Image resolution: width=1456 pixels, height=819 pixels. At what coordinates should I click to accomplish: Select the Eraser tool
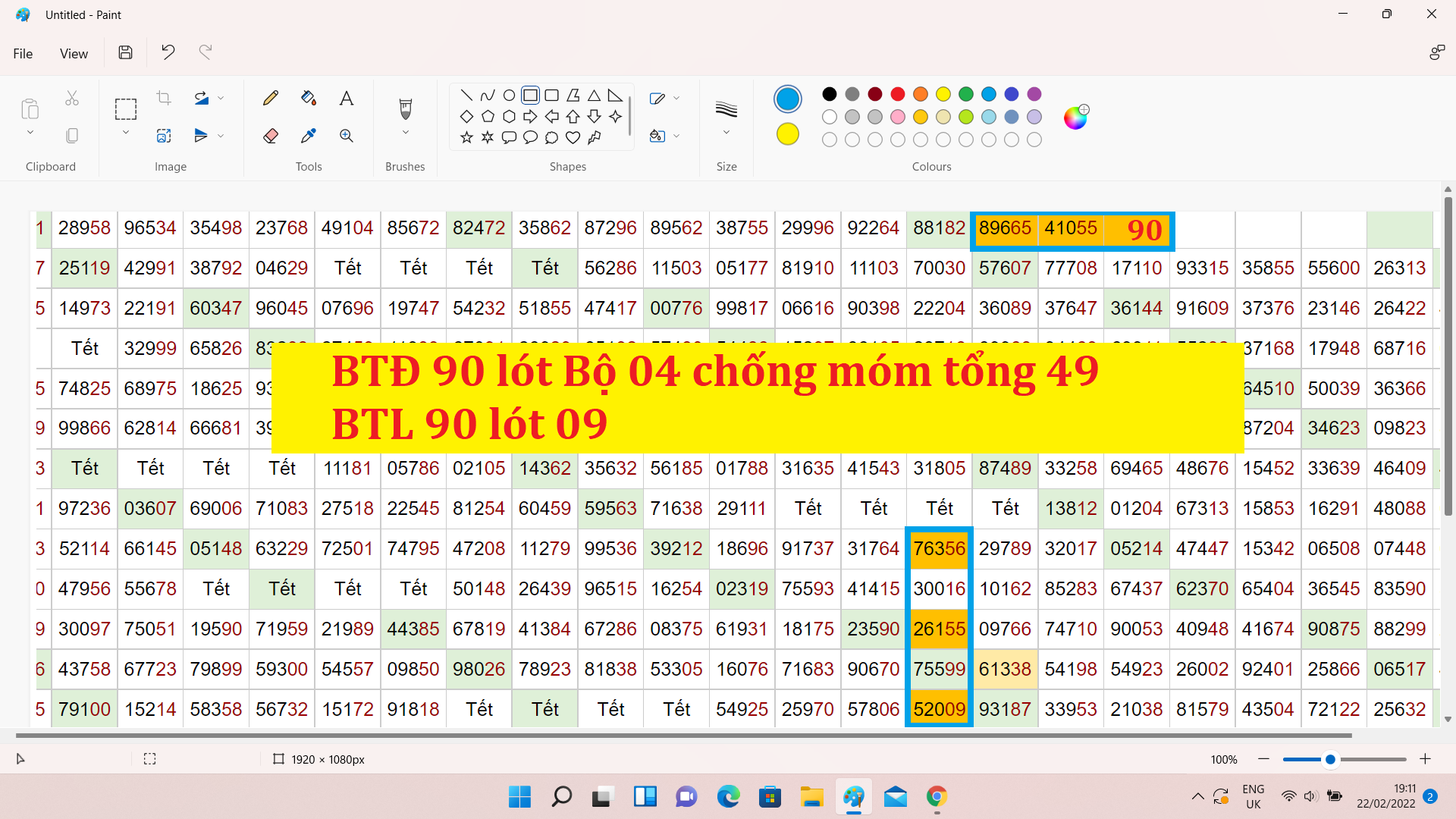[271, 136]
